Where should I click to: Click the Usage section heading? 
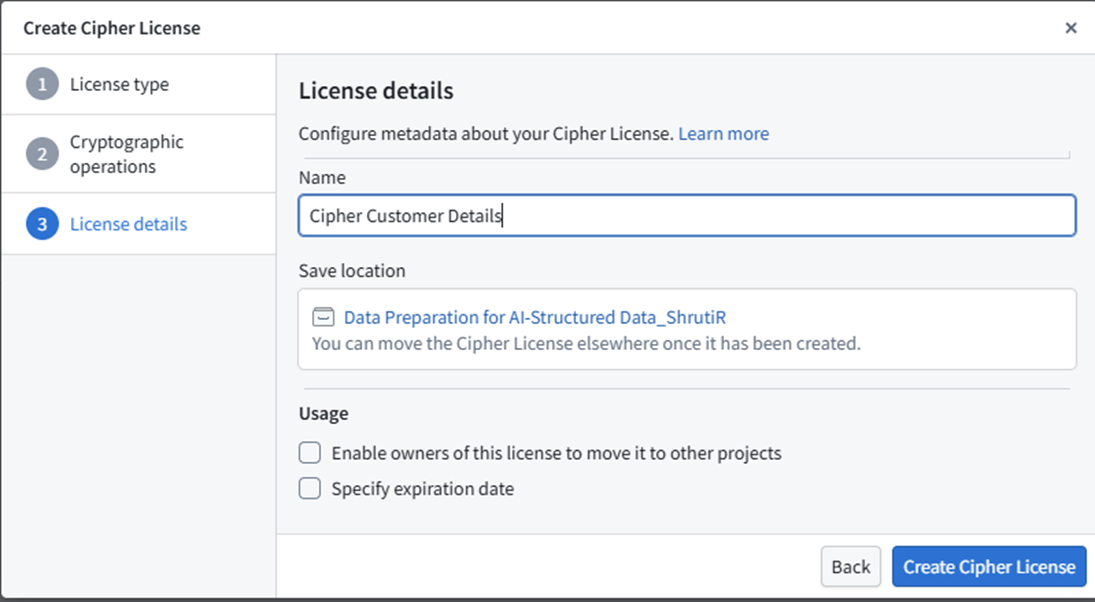[x=323, y=413]
